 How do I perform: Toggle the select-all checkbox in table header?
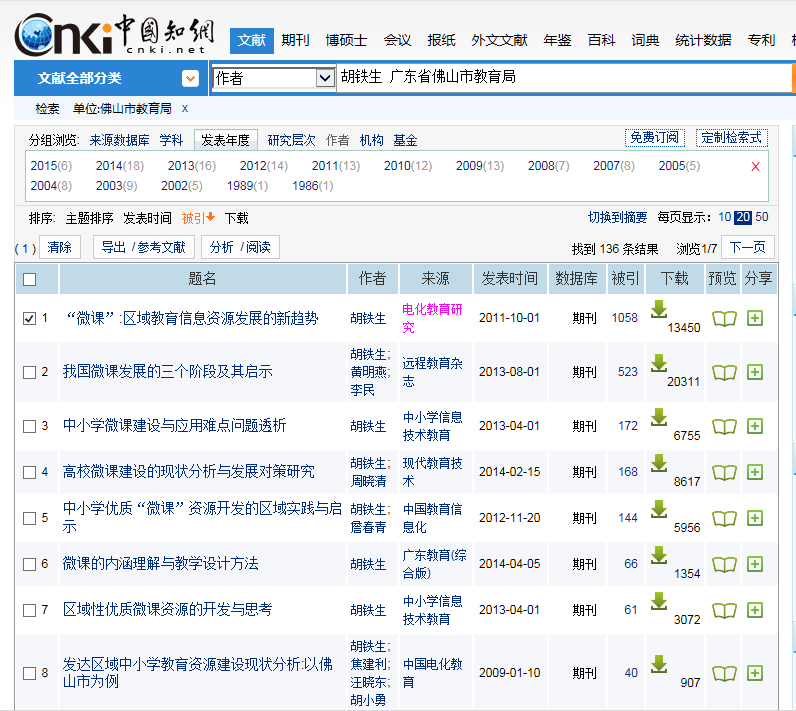coord(29,279)
